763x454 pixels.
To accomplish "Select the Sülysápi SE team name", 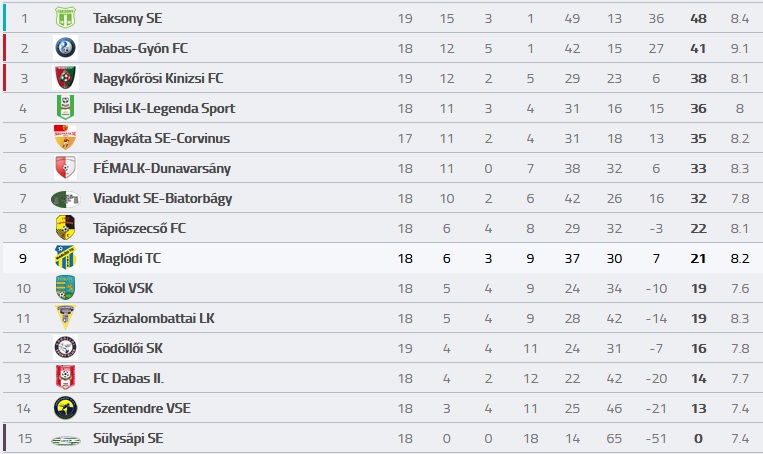I will (x=128, y=438).
